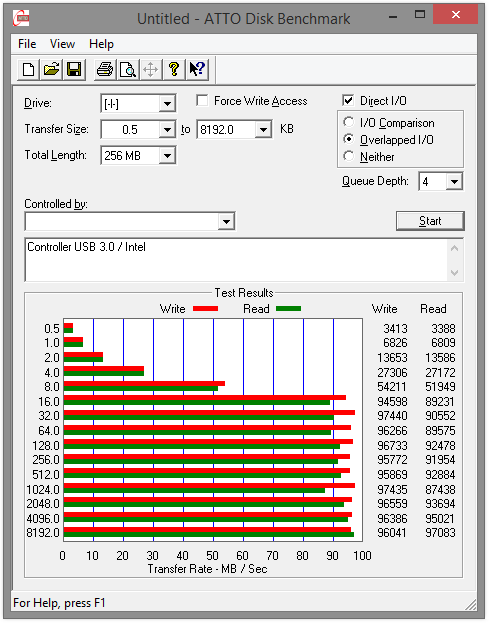Maximize the ATTO Disk Benchmark window

[420, 15]
